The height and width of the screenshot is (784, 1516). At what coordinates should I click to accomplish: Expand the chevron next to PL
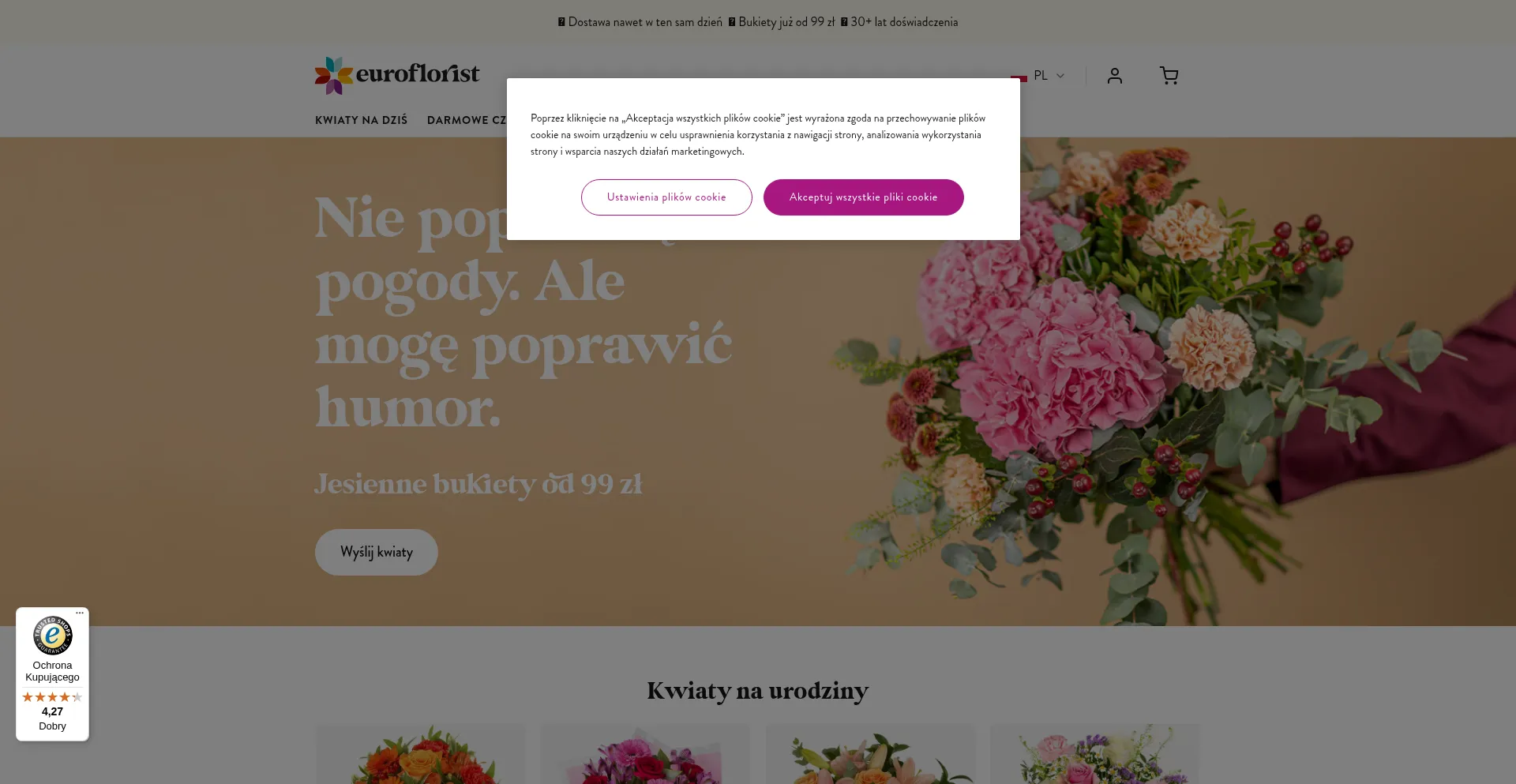(x=1060, y=77)
